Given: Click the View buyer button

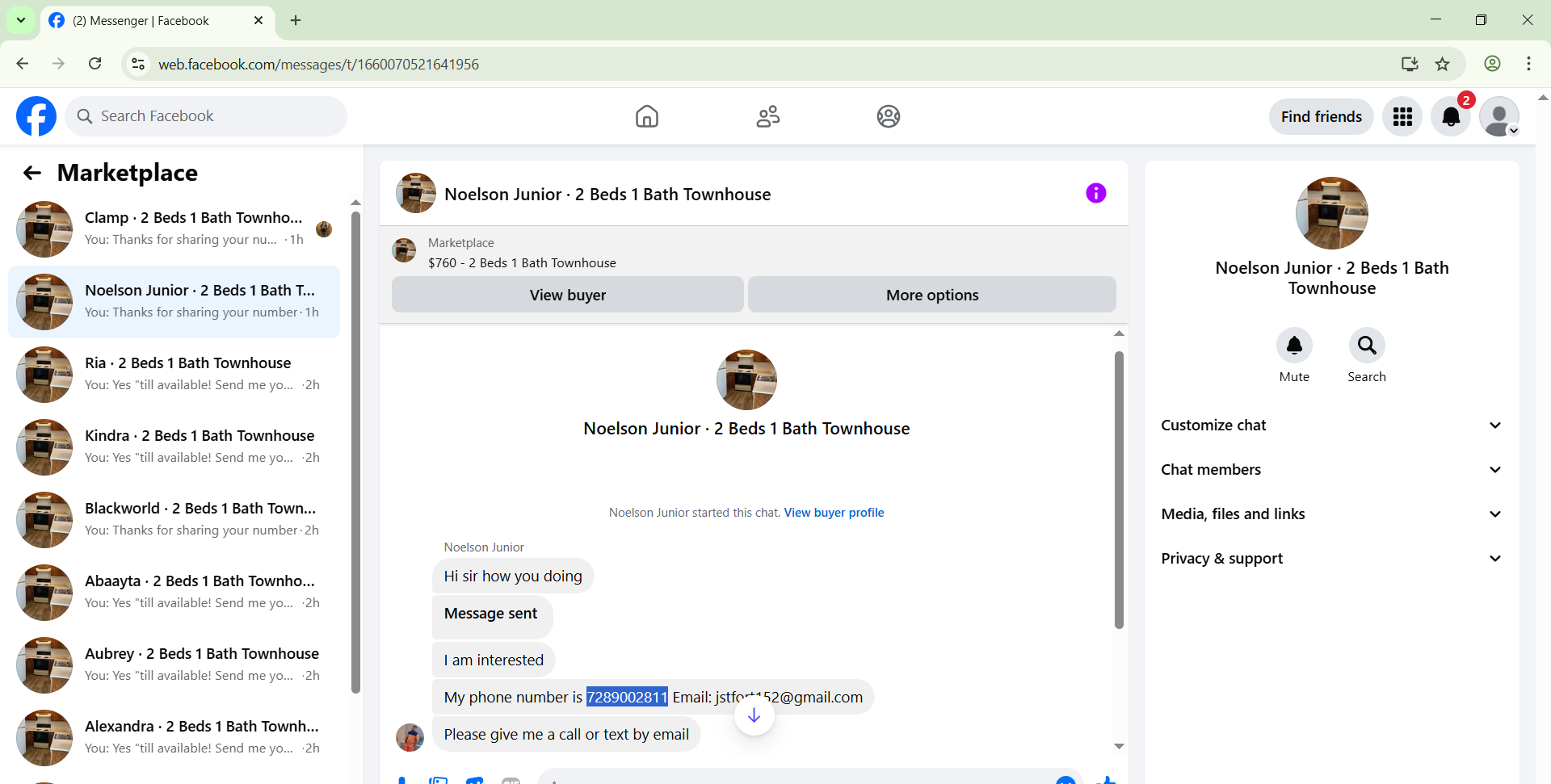Looking at the screenshot, I should [x=568, y=295].
